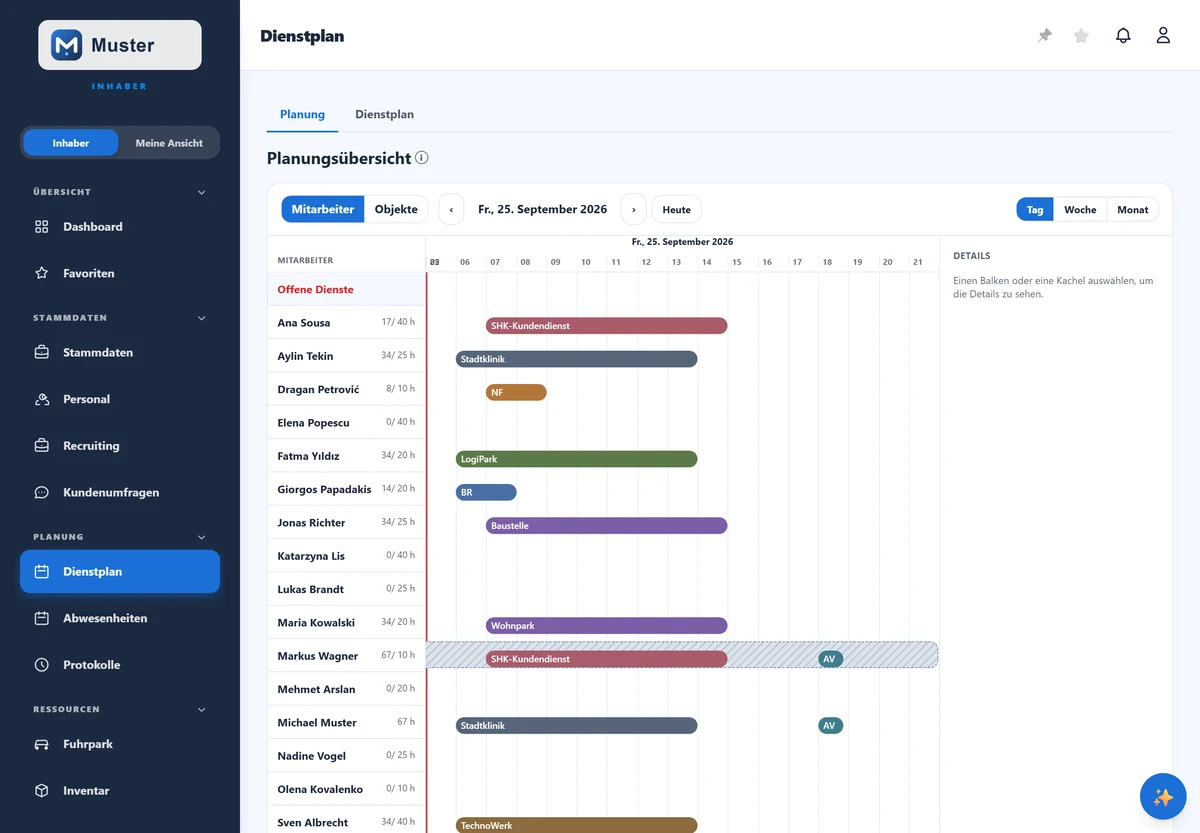Switch to Monat view
This screenshot has width=1200, height=833.
[1133, 210]
